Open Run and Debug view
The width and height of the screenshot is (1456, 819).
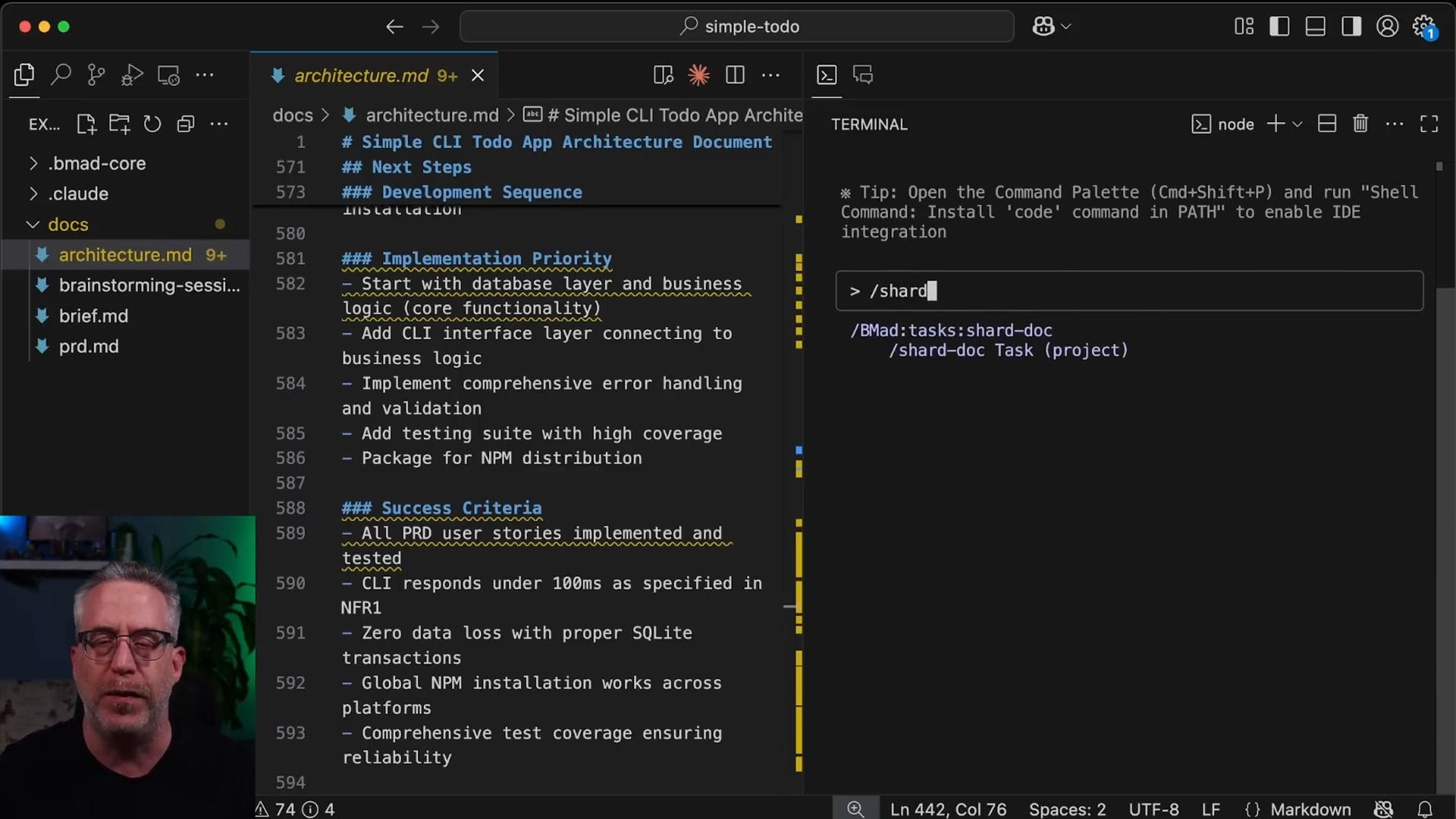132,75
